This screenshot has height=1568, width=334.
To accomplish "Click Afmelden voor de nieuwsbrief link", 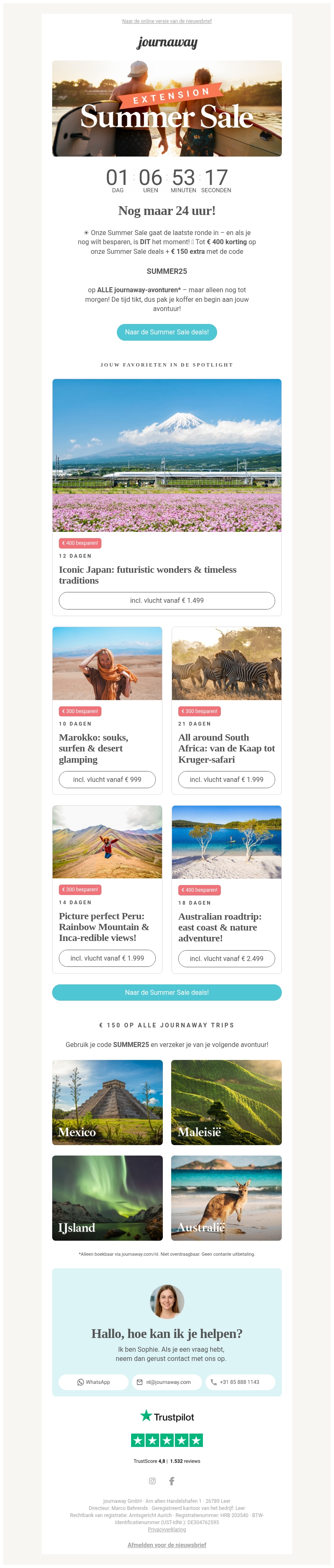I will tap(167, 1545).
